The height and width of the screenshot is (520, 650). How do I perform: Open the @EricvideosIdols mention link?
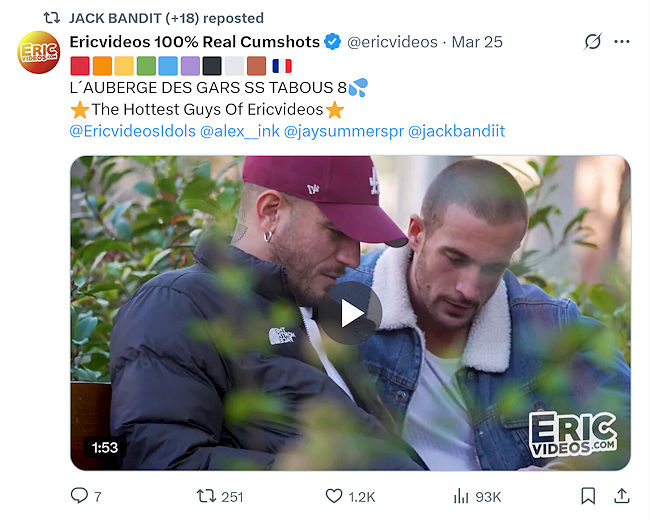click(x=133, y=131)
